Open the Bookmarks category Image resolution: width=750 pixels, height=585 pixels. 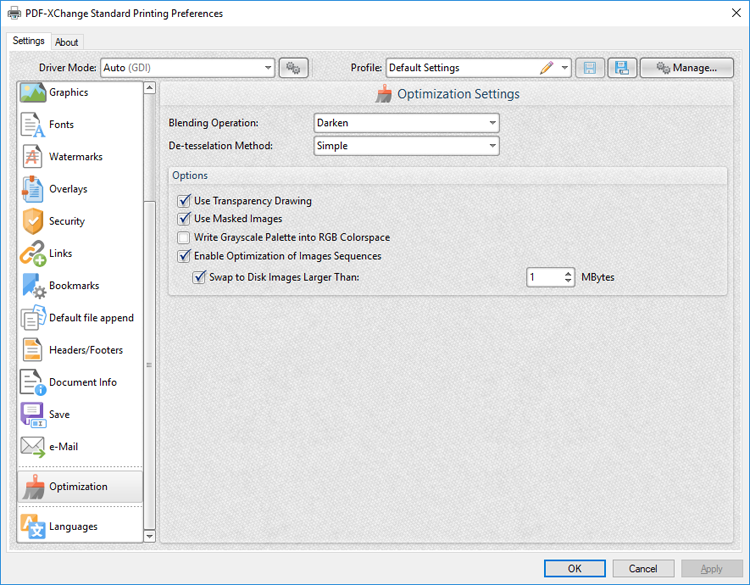(80, 286)
